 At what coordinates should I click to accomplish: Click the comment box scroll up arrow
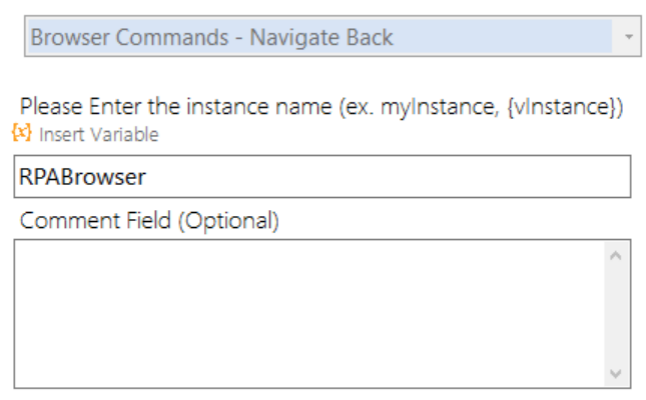[x=616, y=256]
